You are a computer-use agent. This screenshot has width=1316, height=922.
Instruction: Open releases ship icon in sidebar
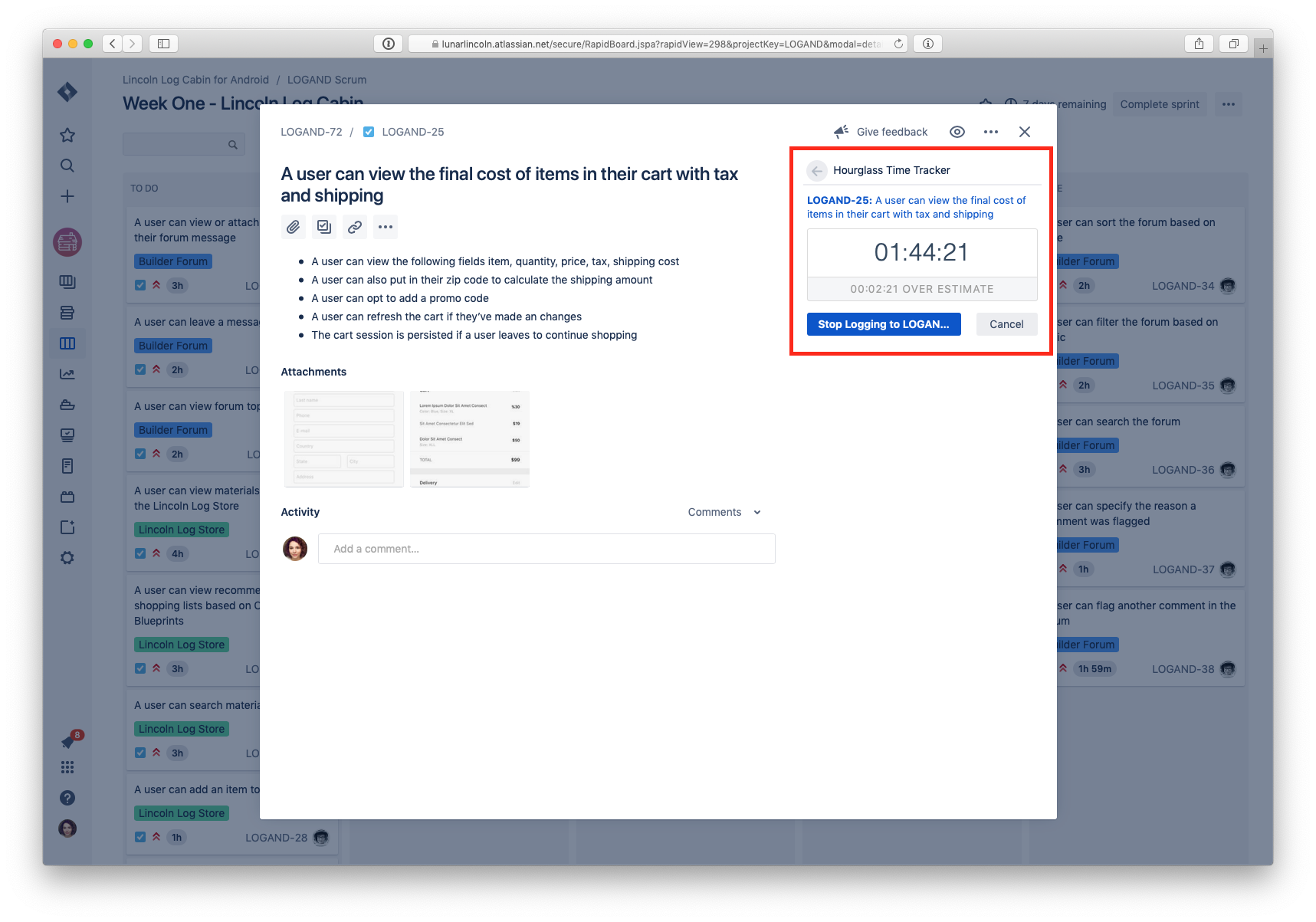click(x=67, y=405)
